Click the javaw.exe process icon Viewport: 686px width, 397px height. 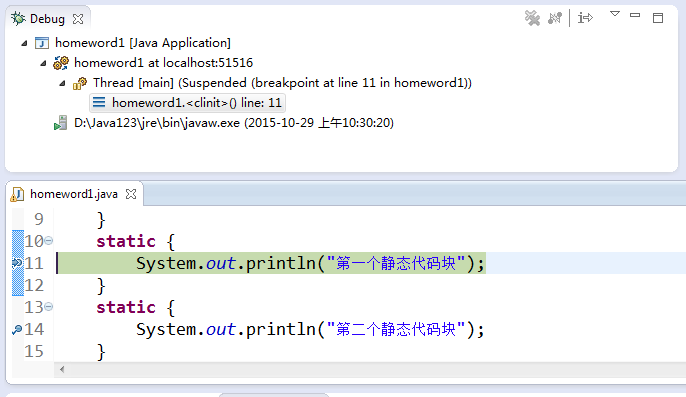[x=60, y=123]
